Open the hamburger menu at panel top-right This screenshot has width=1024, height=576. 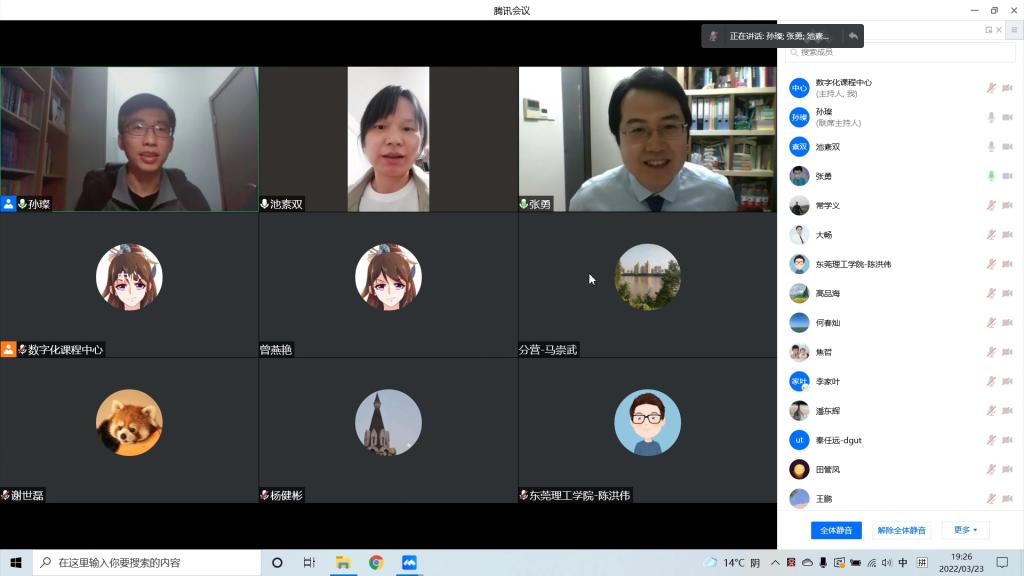1014,30
